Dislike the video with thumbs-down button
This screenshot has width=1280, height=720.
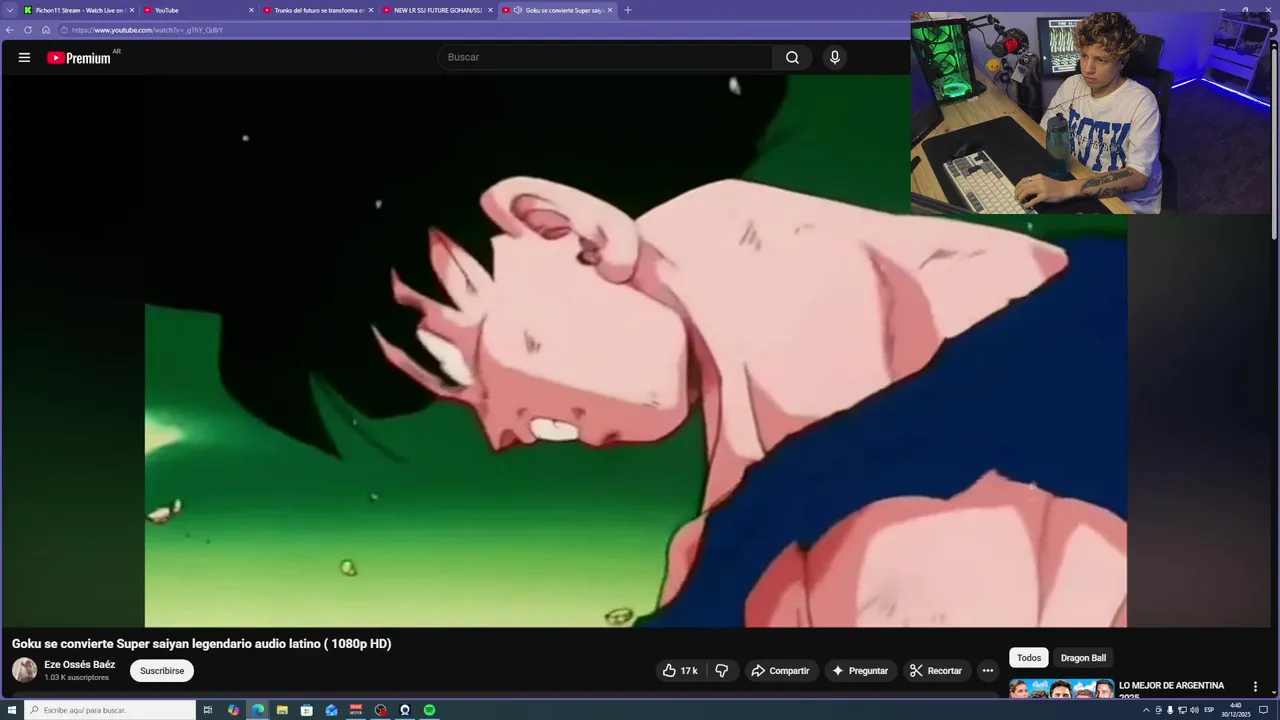click(721, 671)
